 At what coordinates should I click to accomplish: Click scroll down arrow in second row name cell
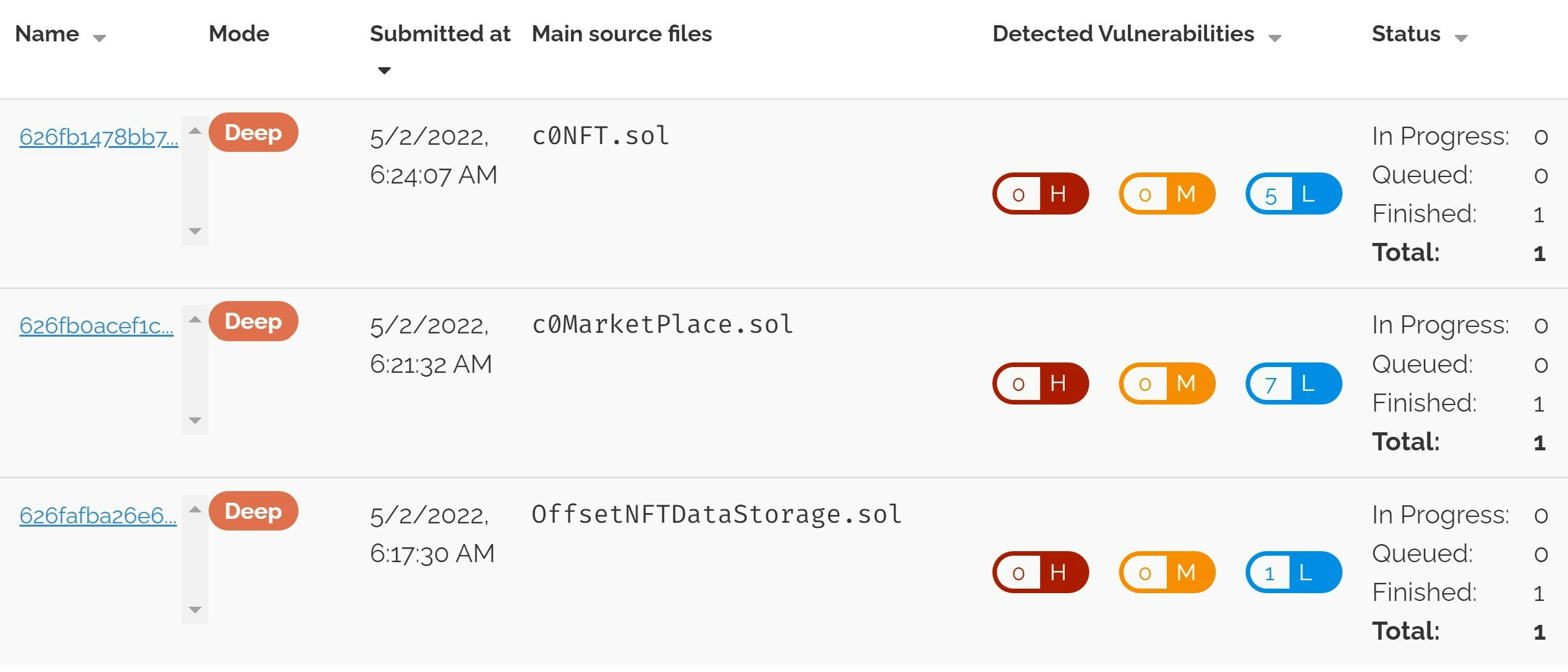195,421
